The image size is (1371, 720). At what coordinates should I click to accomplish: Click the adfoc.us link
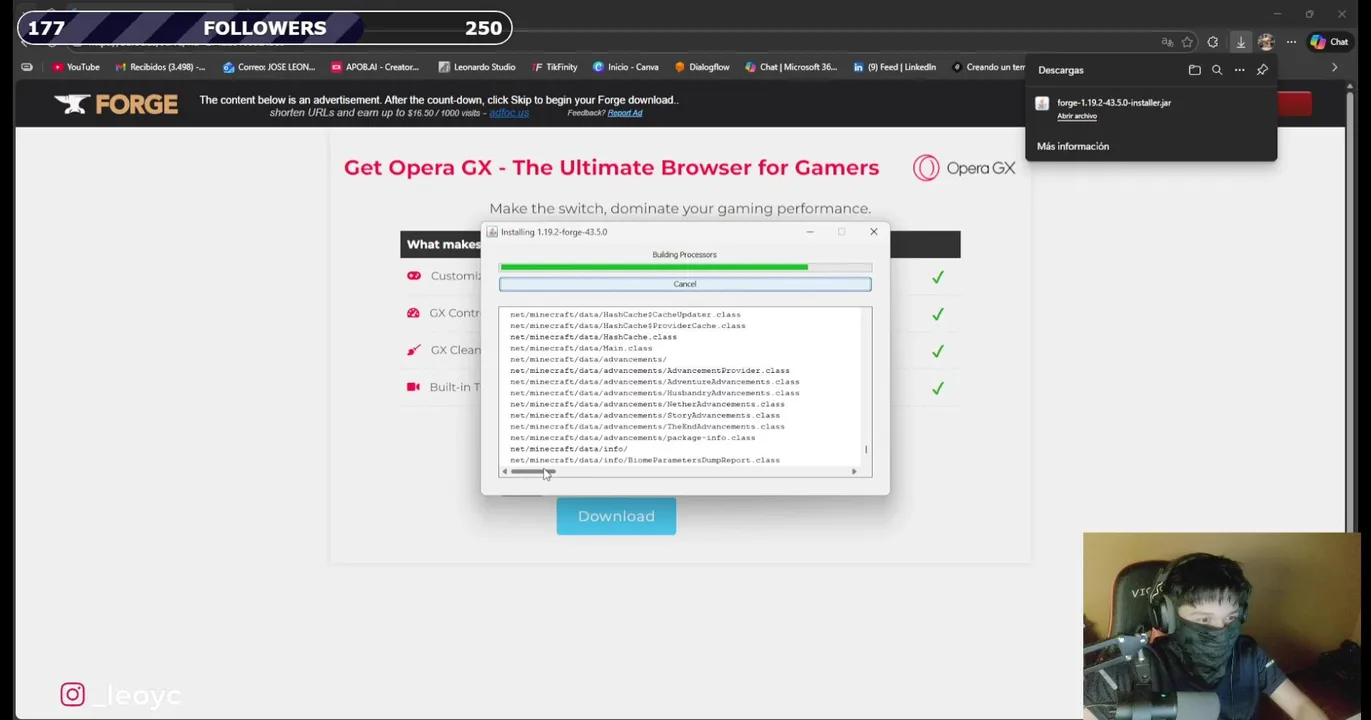(508, 113)
